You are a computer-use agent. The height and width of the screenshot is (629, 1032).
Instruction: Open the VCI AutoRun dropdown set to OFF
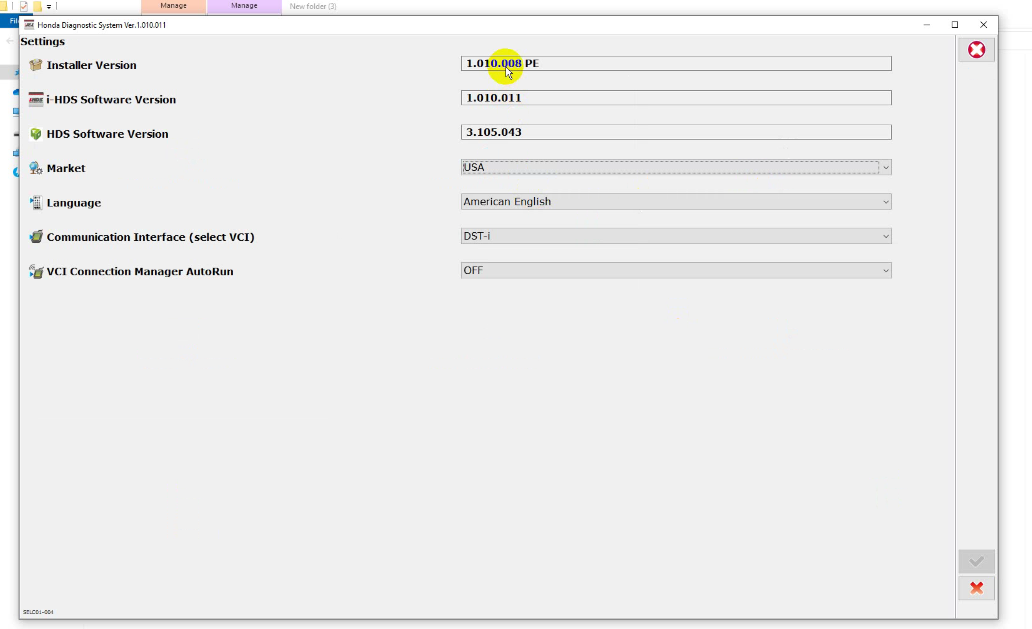pyautogui.click(x=675, y=270)
